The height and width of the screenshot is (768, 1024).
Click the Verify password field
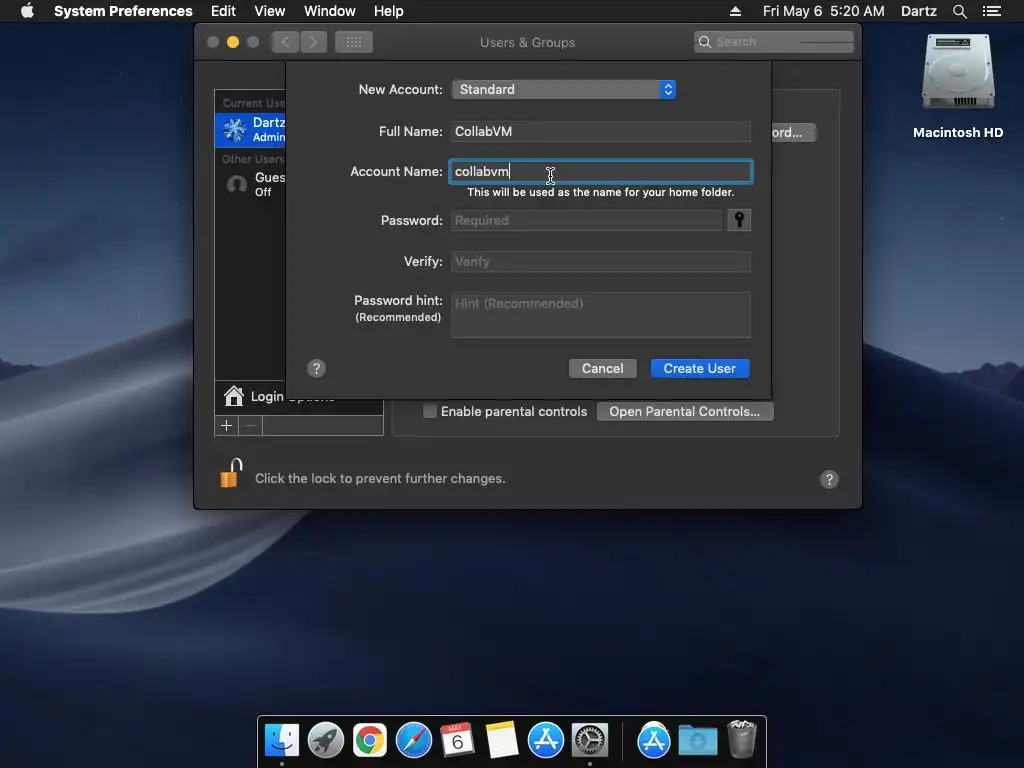click(600, 261)
